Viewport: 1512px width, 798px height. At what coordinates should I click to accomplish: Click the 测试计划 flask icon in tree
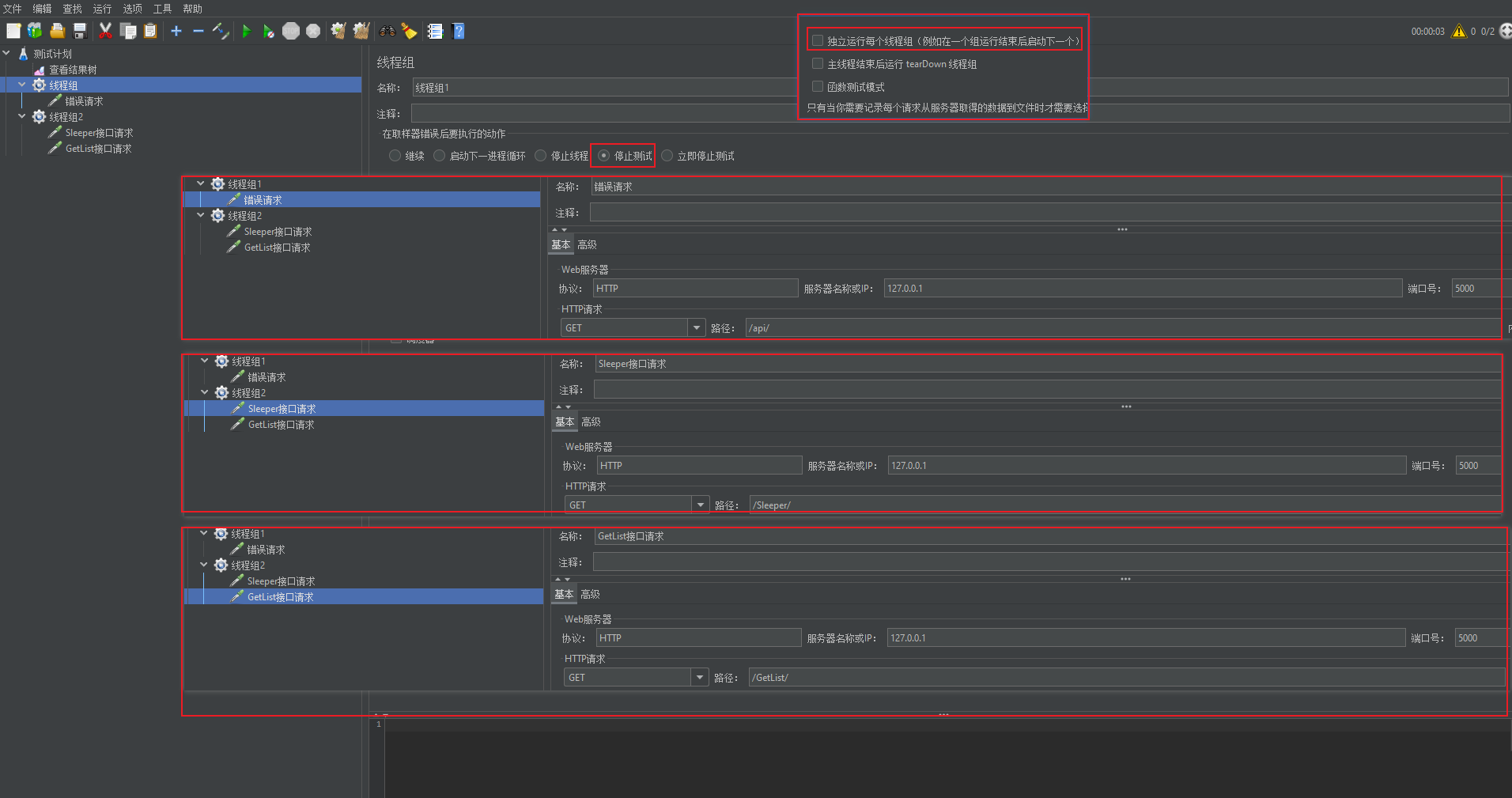[23, 54]
